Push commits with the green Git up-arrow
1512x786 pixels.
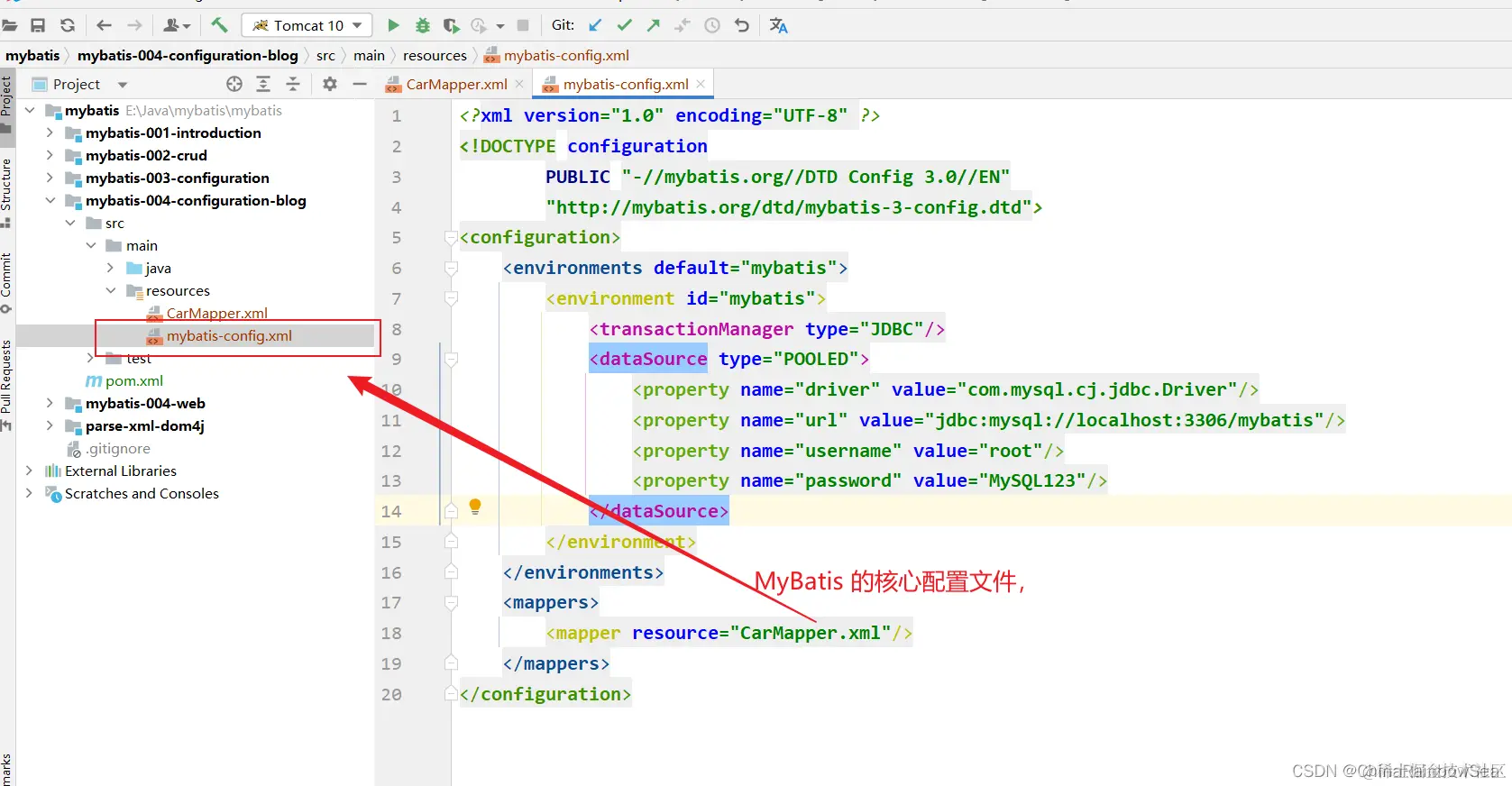pos(654,25)
